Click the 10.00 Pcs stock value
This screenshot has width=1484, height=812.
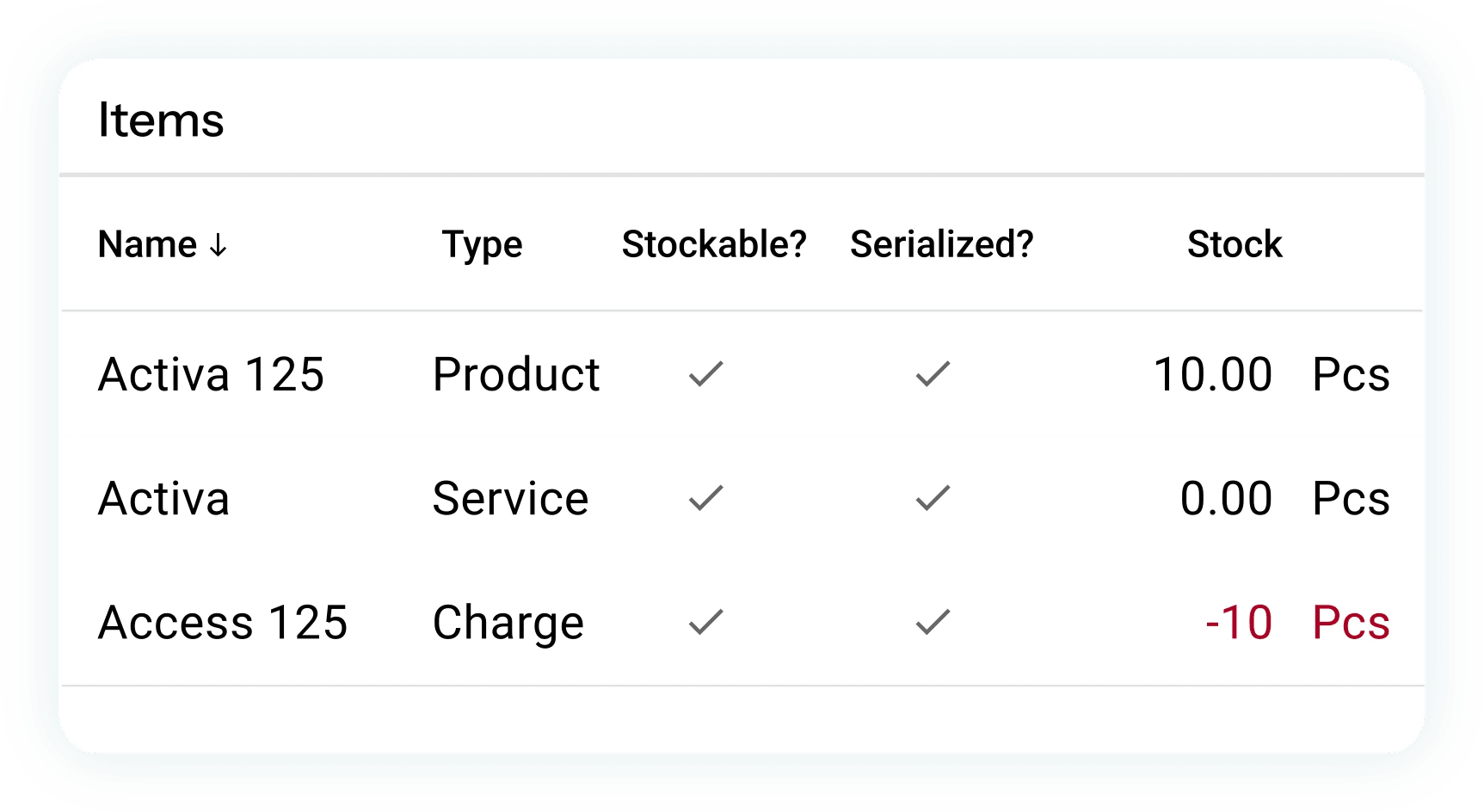(x=1272, y=374)
